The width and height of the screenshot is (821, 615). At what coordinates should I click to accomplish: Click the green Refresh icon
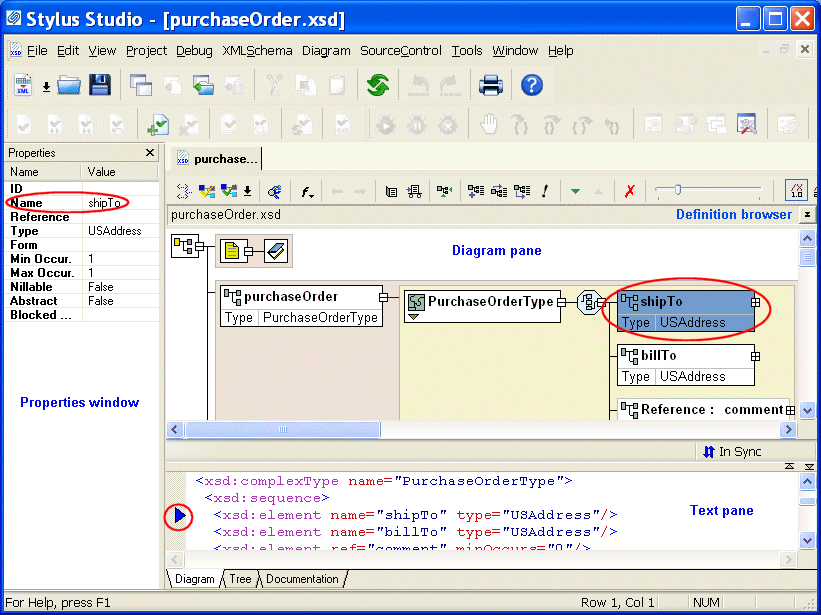(x=377, y=86)
